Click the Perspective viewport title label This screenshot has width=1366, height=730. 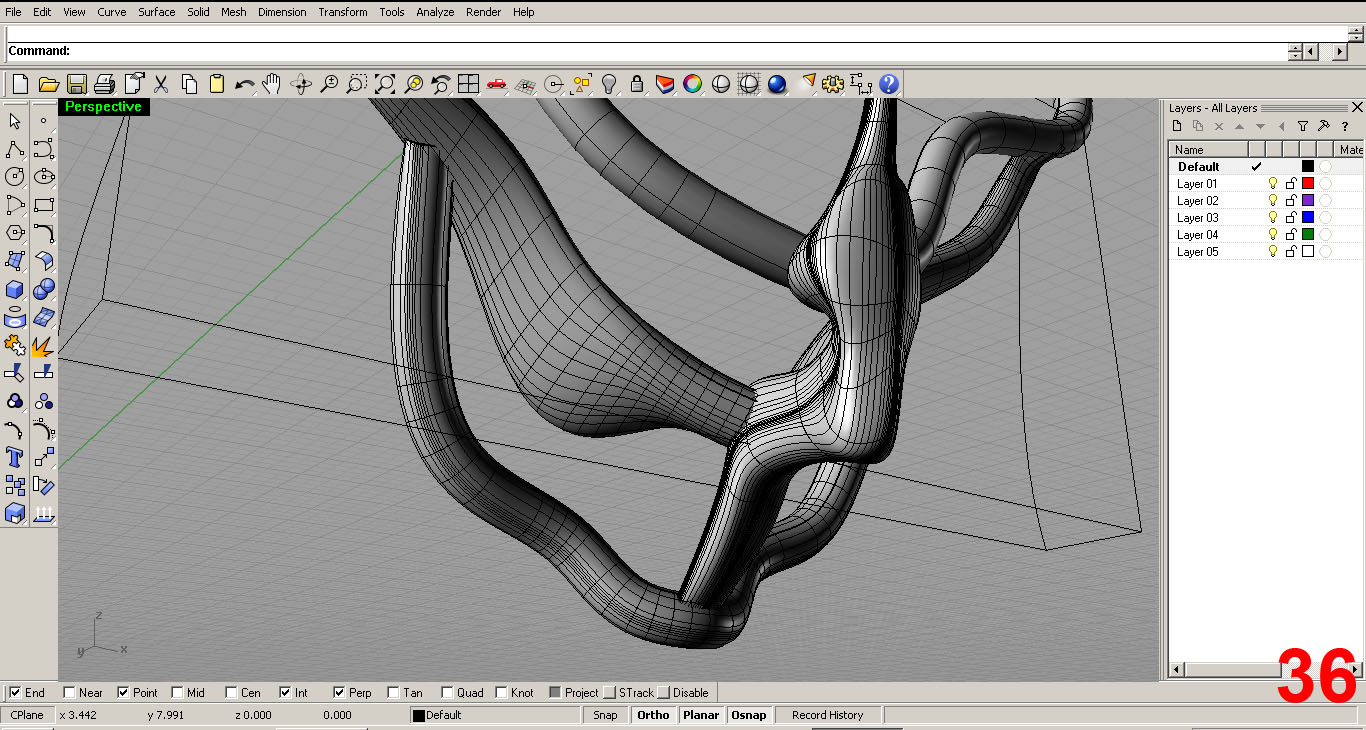click(103, 107)
